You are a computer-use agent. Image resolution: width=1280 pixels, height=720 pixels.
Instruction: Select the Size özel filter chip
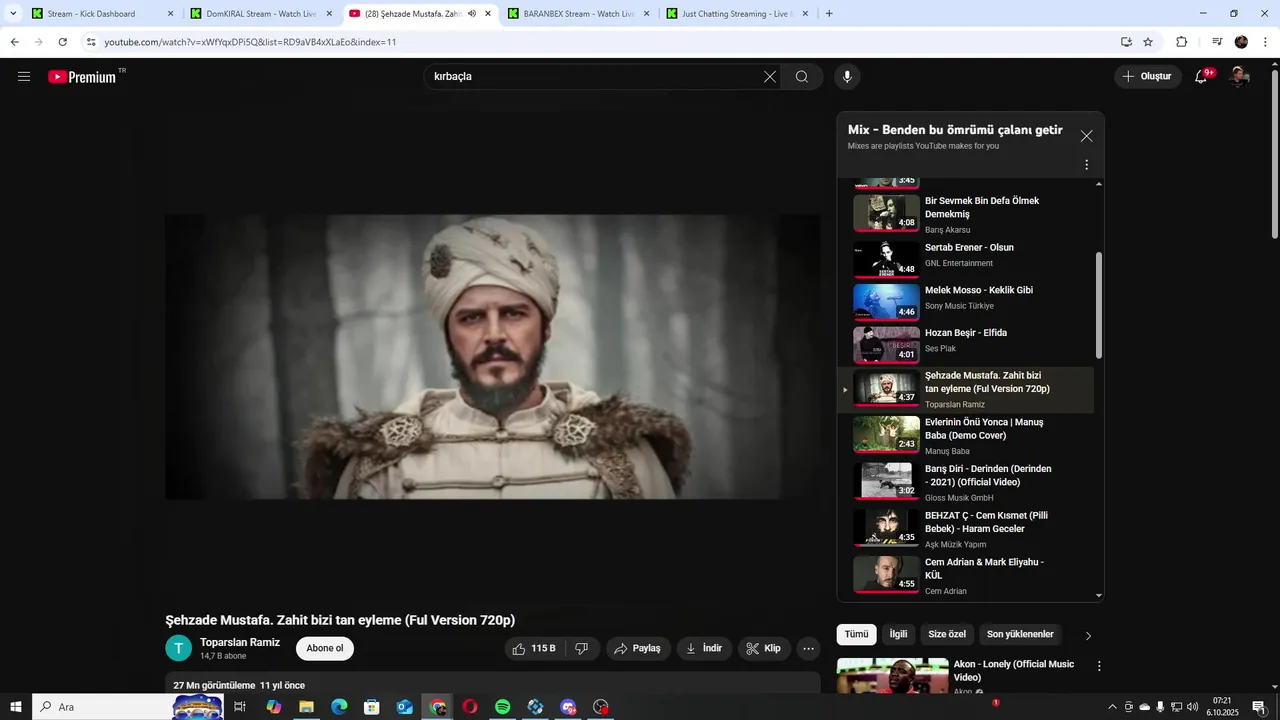[x=947, y=635]
